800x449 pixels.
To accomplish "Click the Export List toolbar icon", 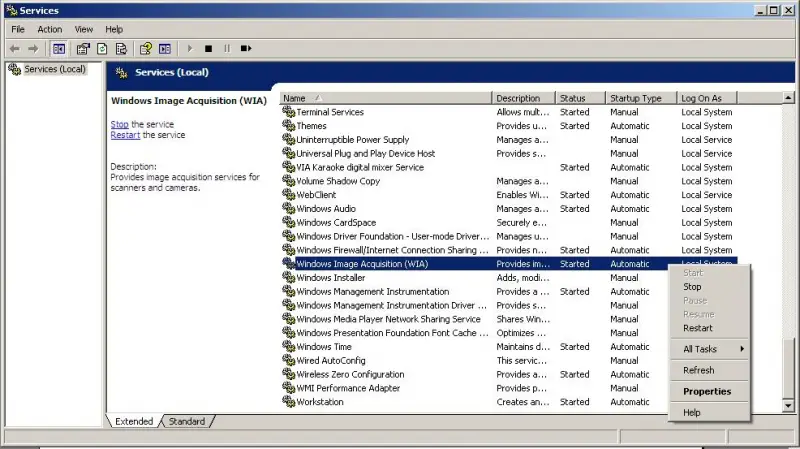I will click(121, 48).
